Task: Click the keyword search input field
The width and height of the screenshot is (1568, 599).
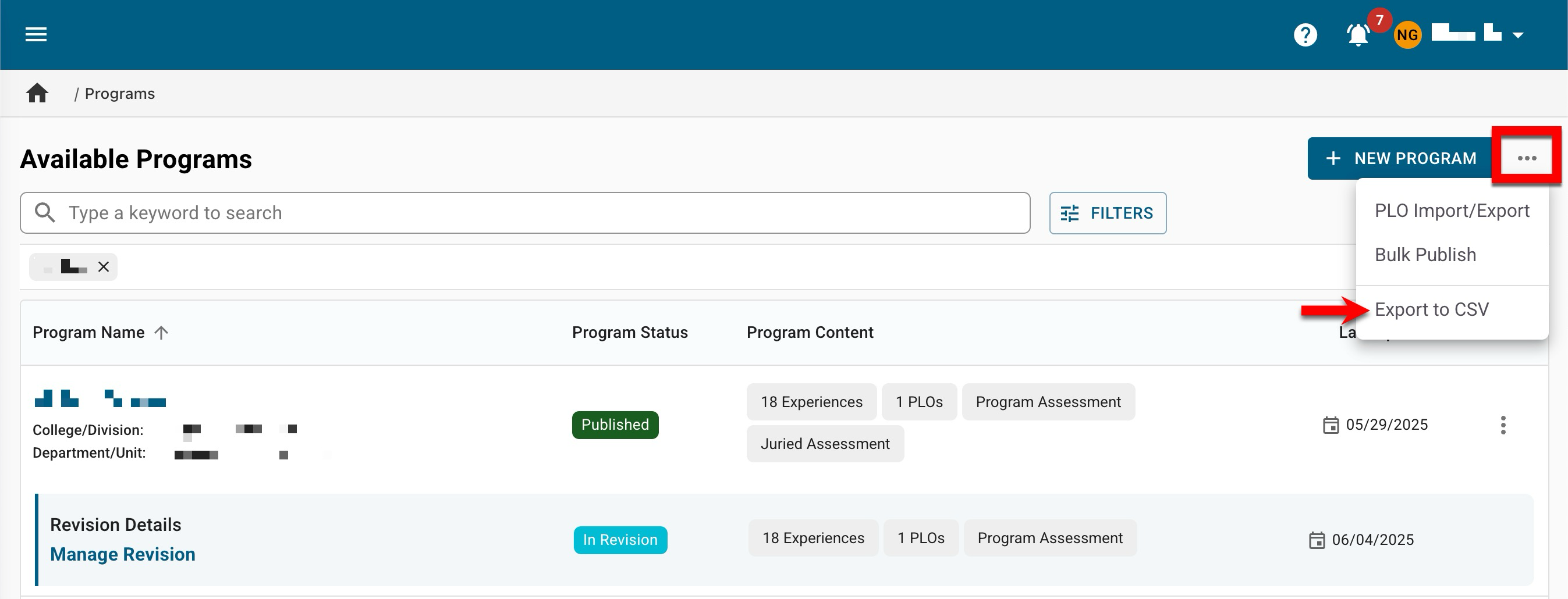Action: click(524, 213)
